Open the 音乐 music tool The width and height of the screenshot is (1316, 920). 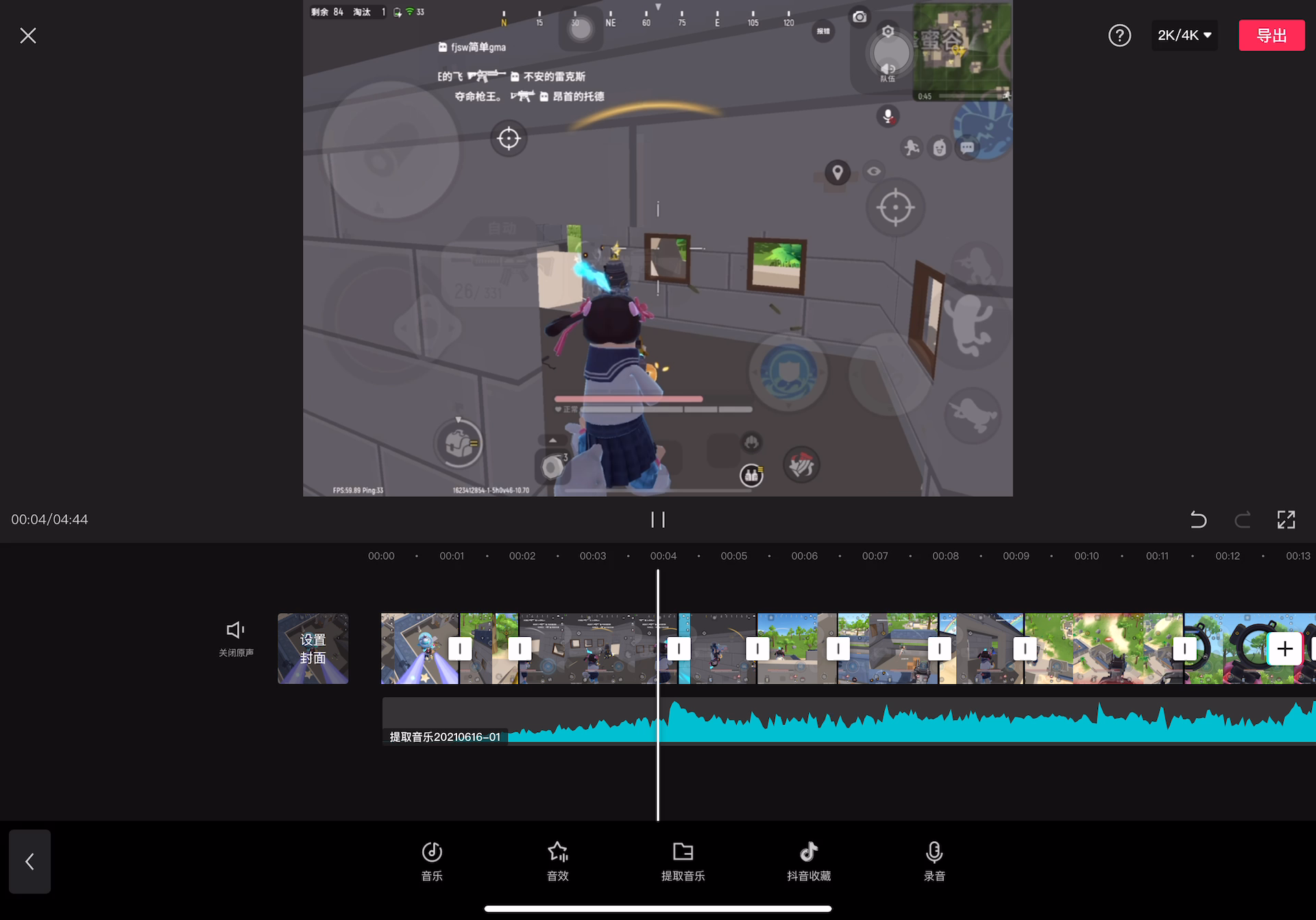[x=432, y=861]
